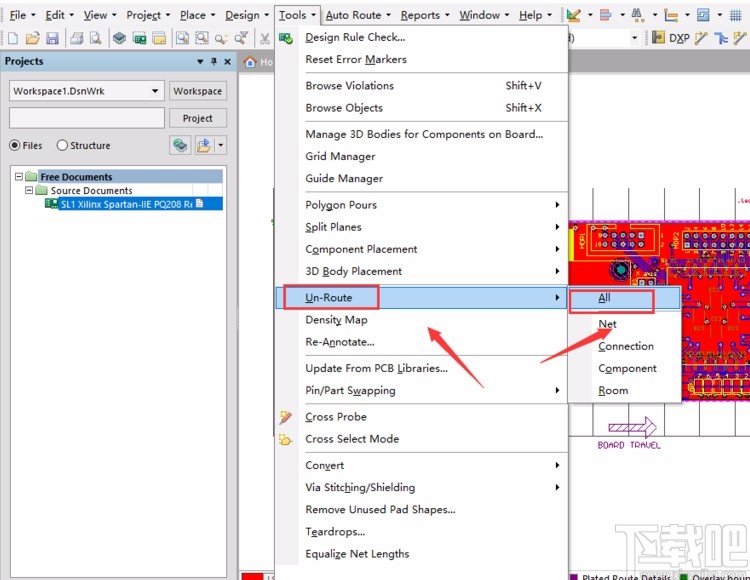Select the Files radio button
This screenshot has height=580, width=750.
tap(15, 145)
